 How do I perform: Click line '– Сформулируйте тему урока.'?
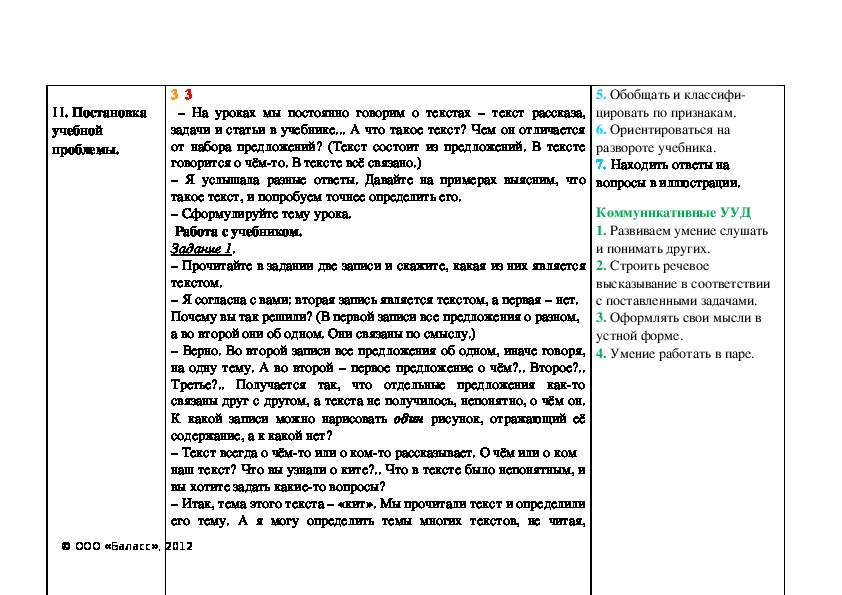[x=261, y=214]
